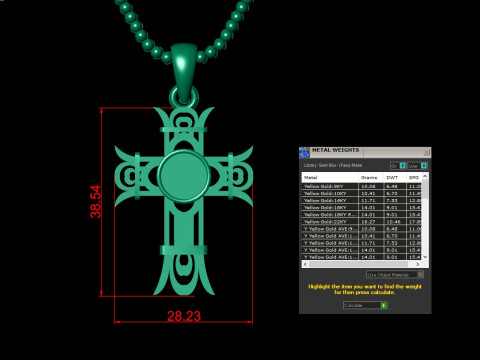Select the Yellow Gold:18KY row

point(362,207)
